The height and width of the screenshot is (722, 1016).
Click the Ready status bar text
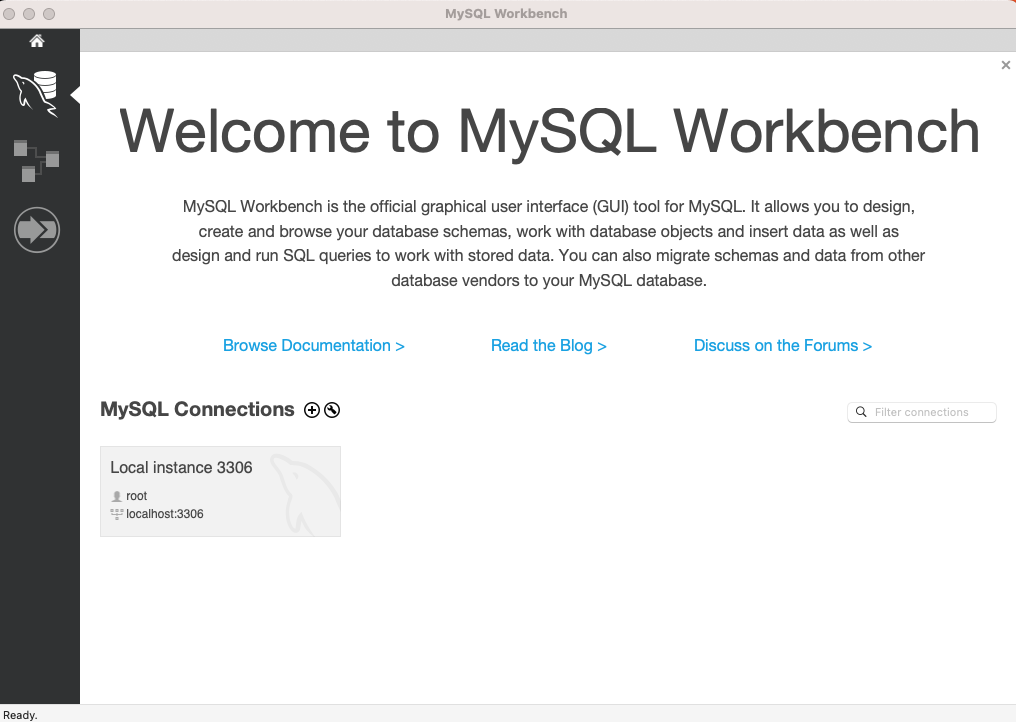20,715
